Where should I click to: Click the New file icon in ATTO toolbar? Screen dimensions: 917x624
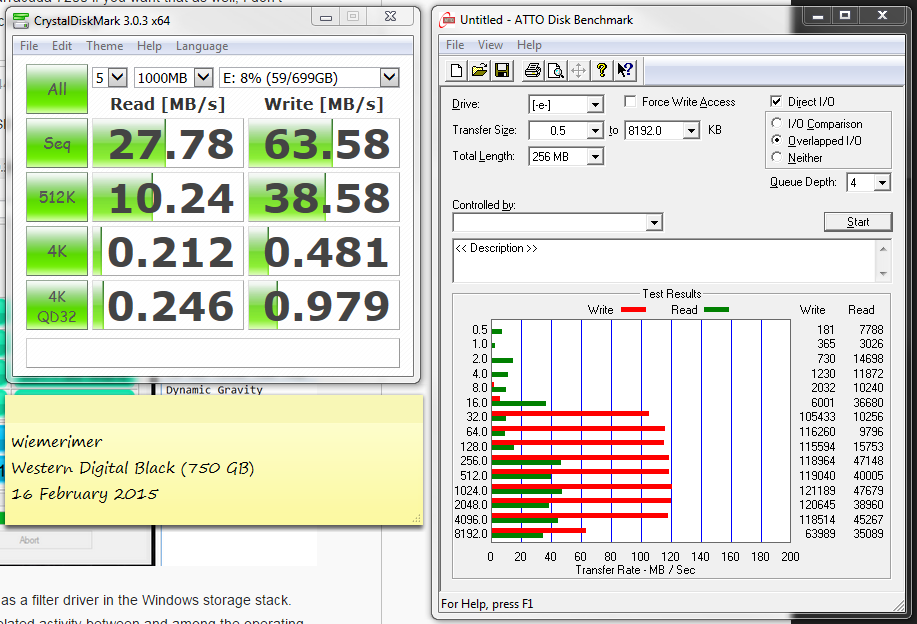[457, 70]
